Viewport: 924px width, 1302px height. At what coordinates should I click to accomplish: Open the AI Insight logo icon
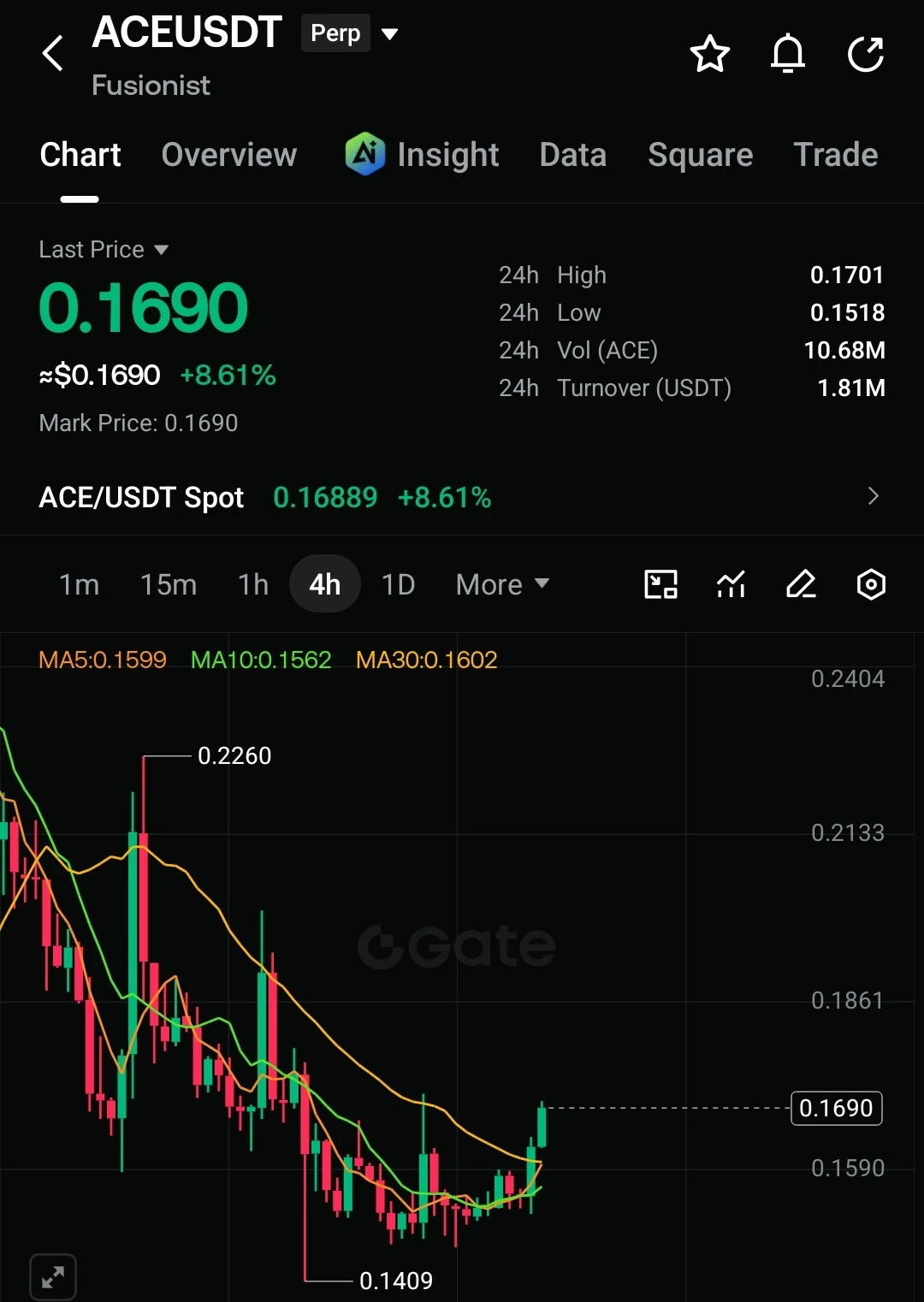(364, 154)
